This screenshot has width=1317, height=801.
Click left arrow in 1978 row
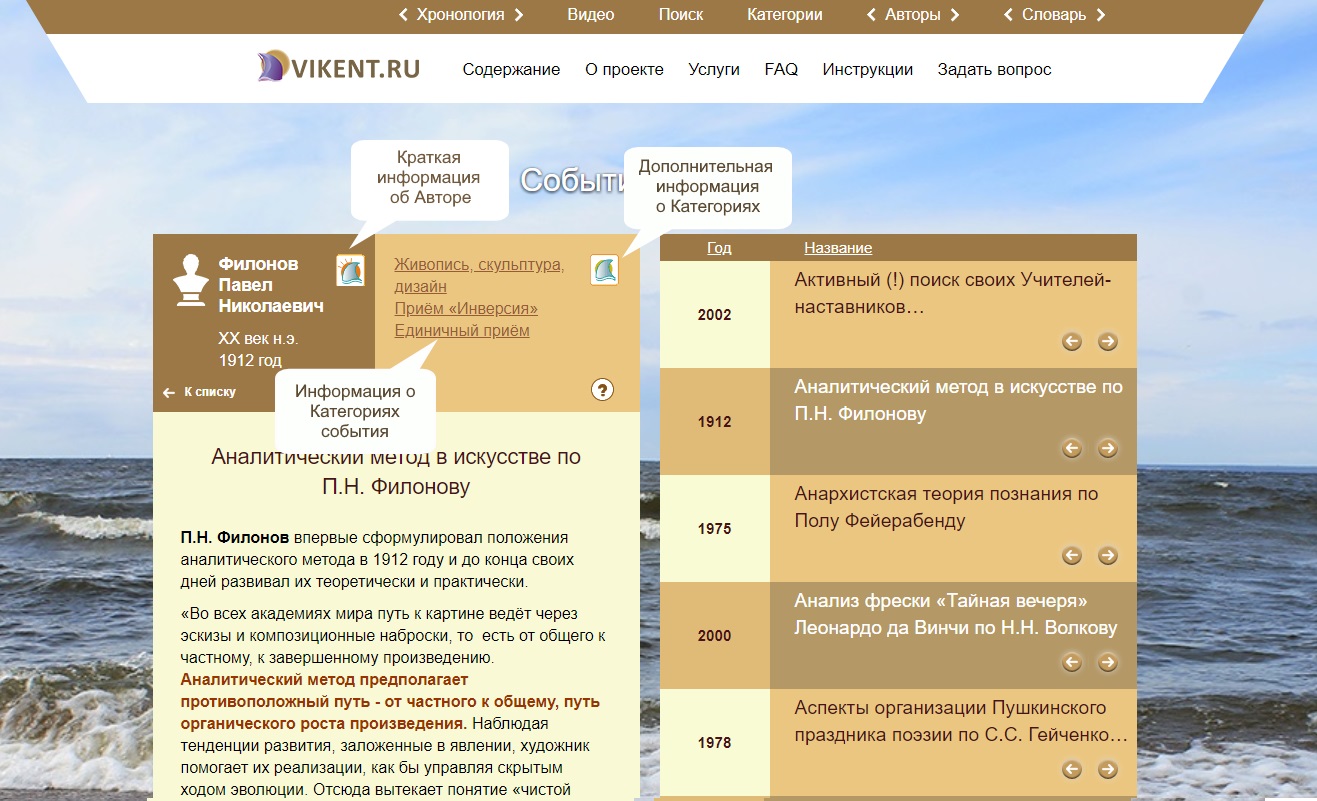[1072, 770]
